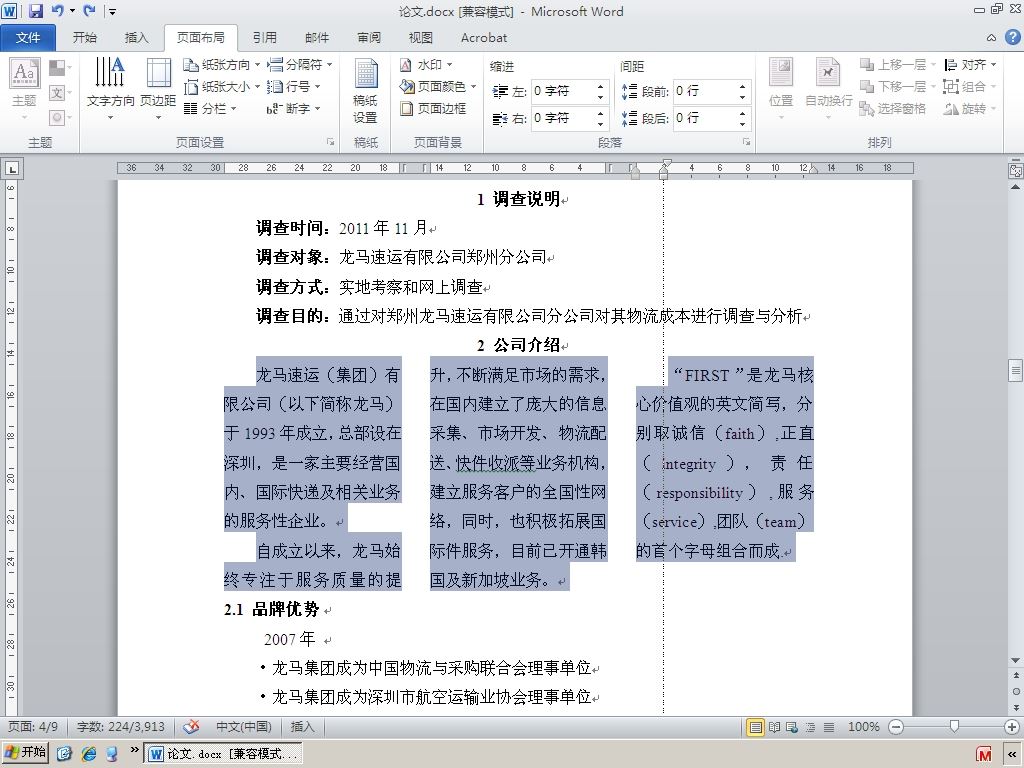Increase 段前 spacing with up arrow
The width and height of the screenshot is (1024, 768).
(x=743, y=86)
